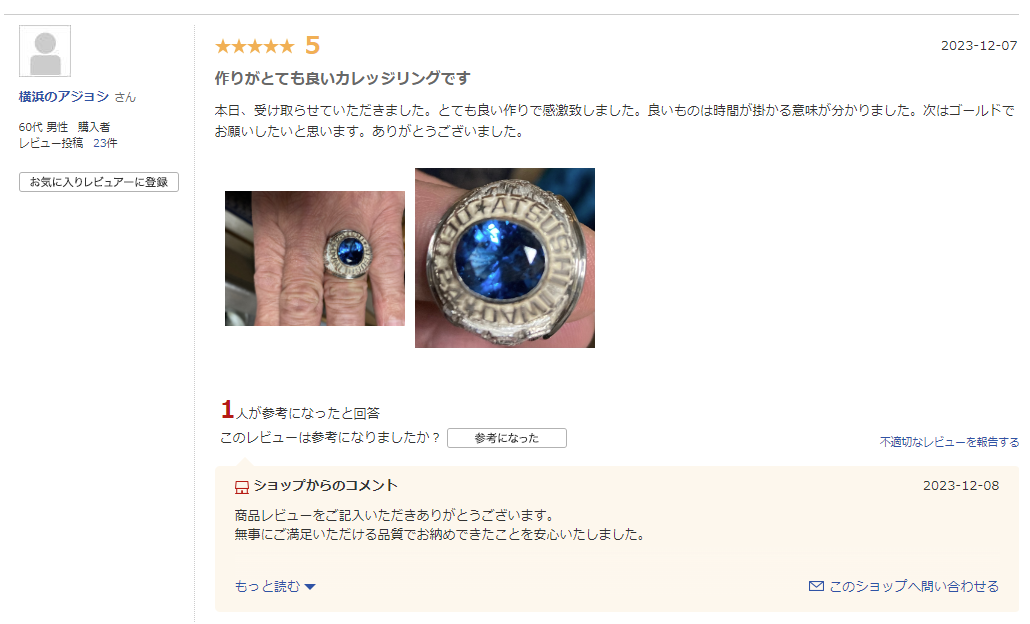Click the ショップからのコメント heading text
This screenshot has height=624, width=1030.
pyautogui.click(x=325, y=485)
